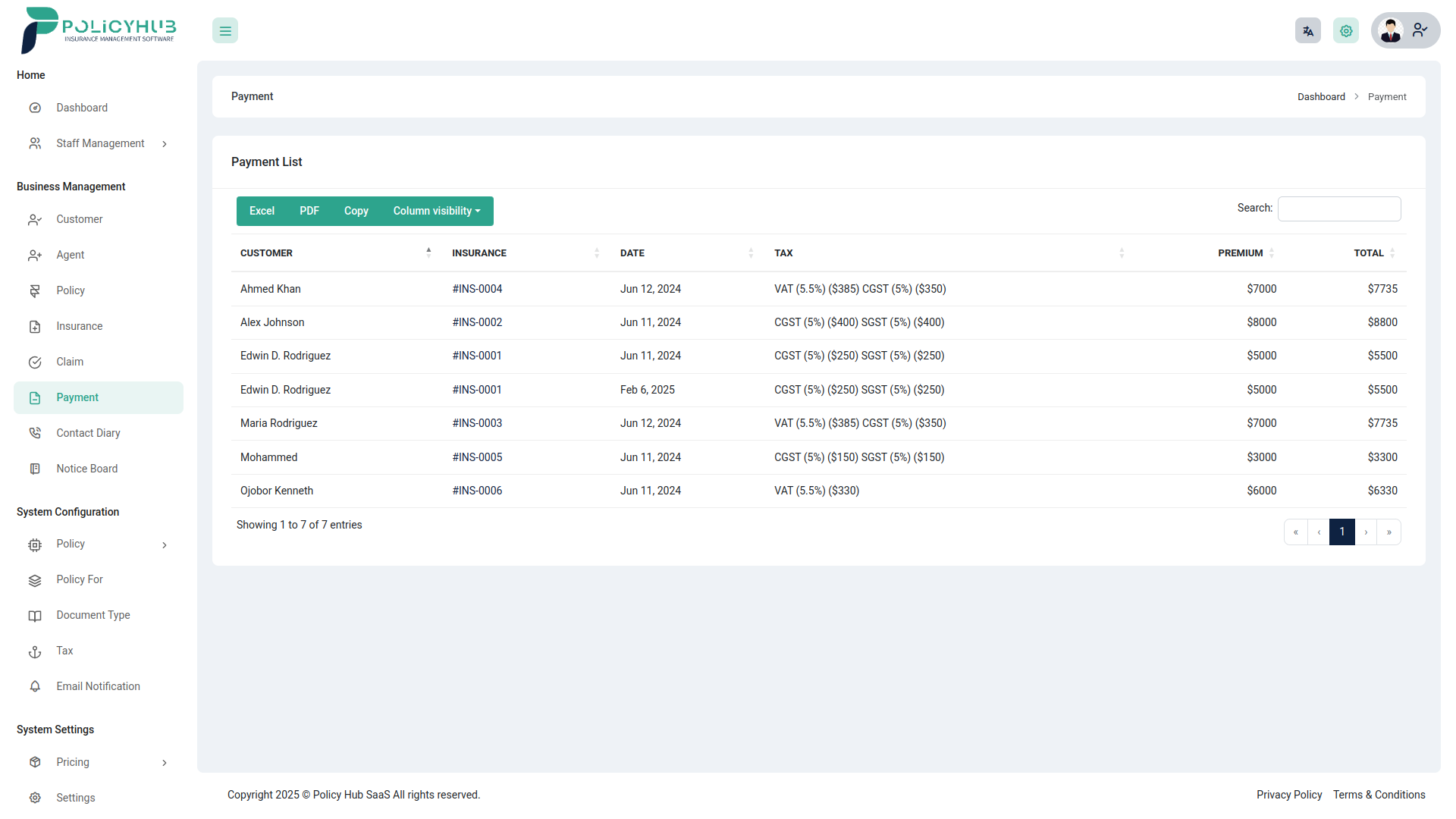Sort the table by PREMIUM column
Viewport: 1456px width, 819px height.
(1241, 253)
